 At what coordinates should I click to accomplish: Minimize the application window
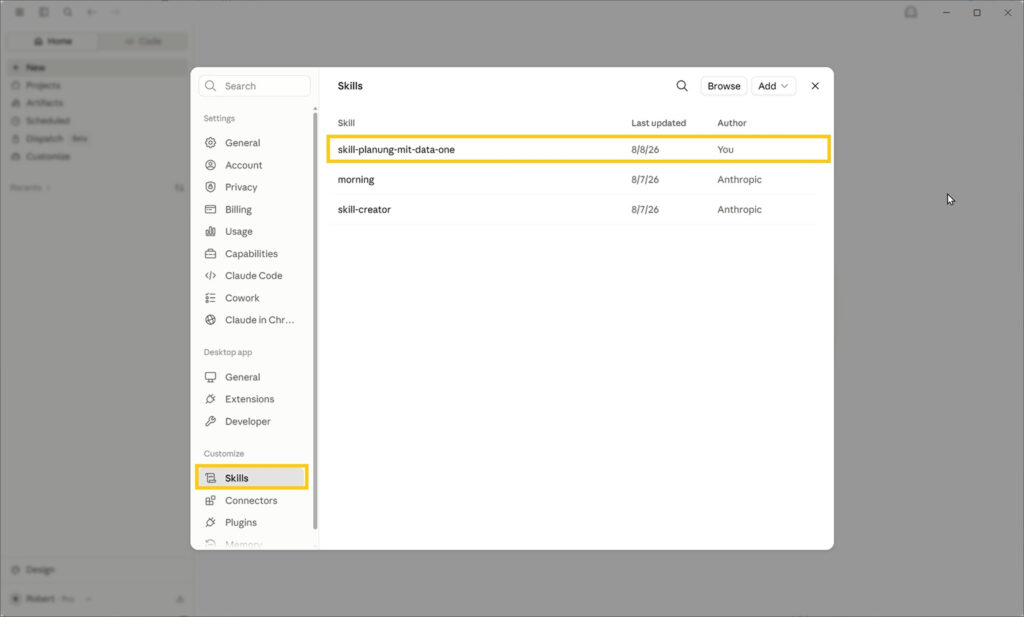946,12
